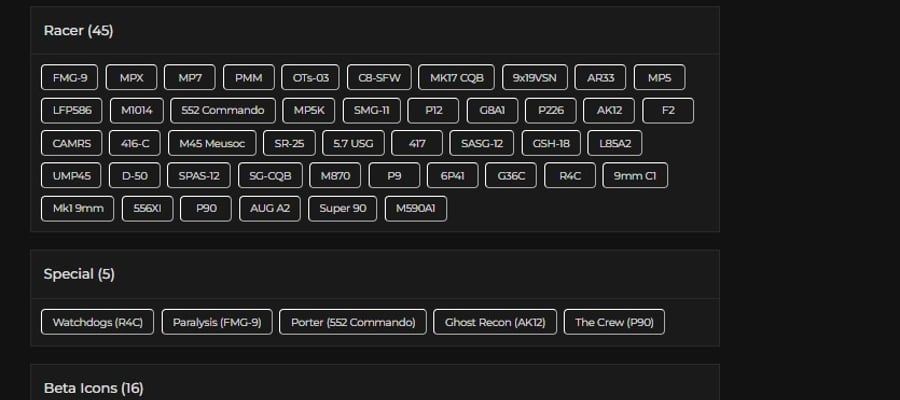Click the M1014 tag
900x400 pixels.
[137, 111]
